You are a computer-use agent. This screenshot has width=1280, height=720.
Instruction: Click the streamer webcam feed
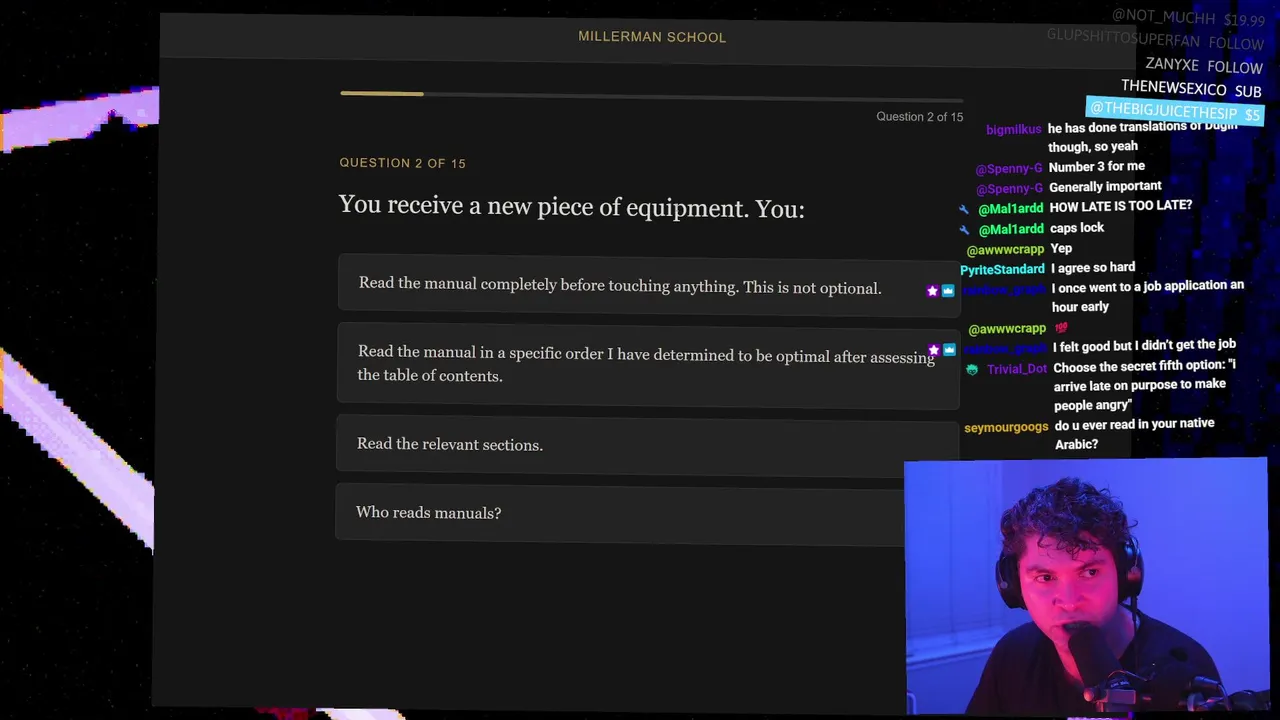(x=1085, y=587)
